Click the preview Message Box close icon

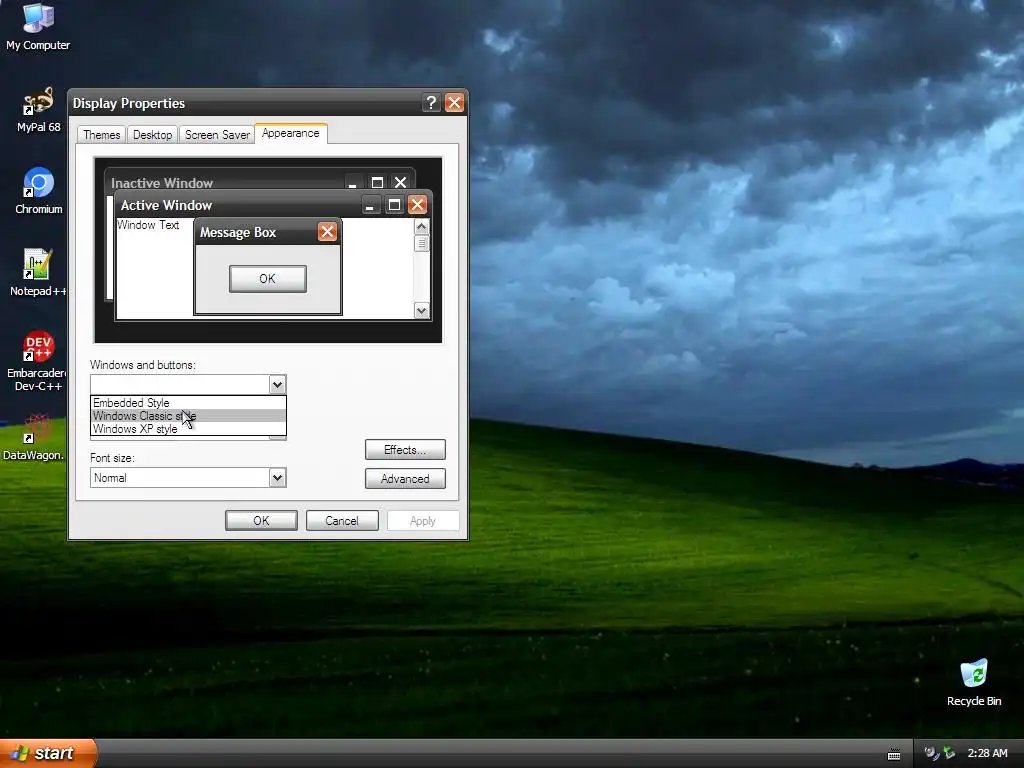[327, 232]
